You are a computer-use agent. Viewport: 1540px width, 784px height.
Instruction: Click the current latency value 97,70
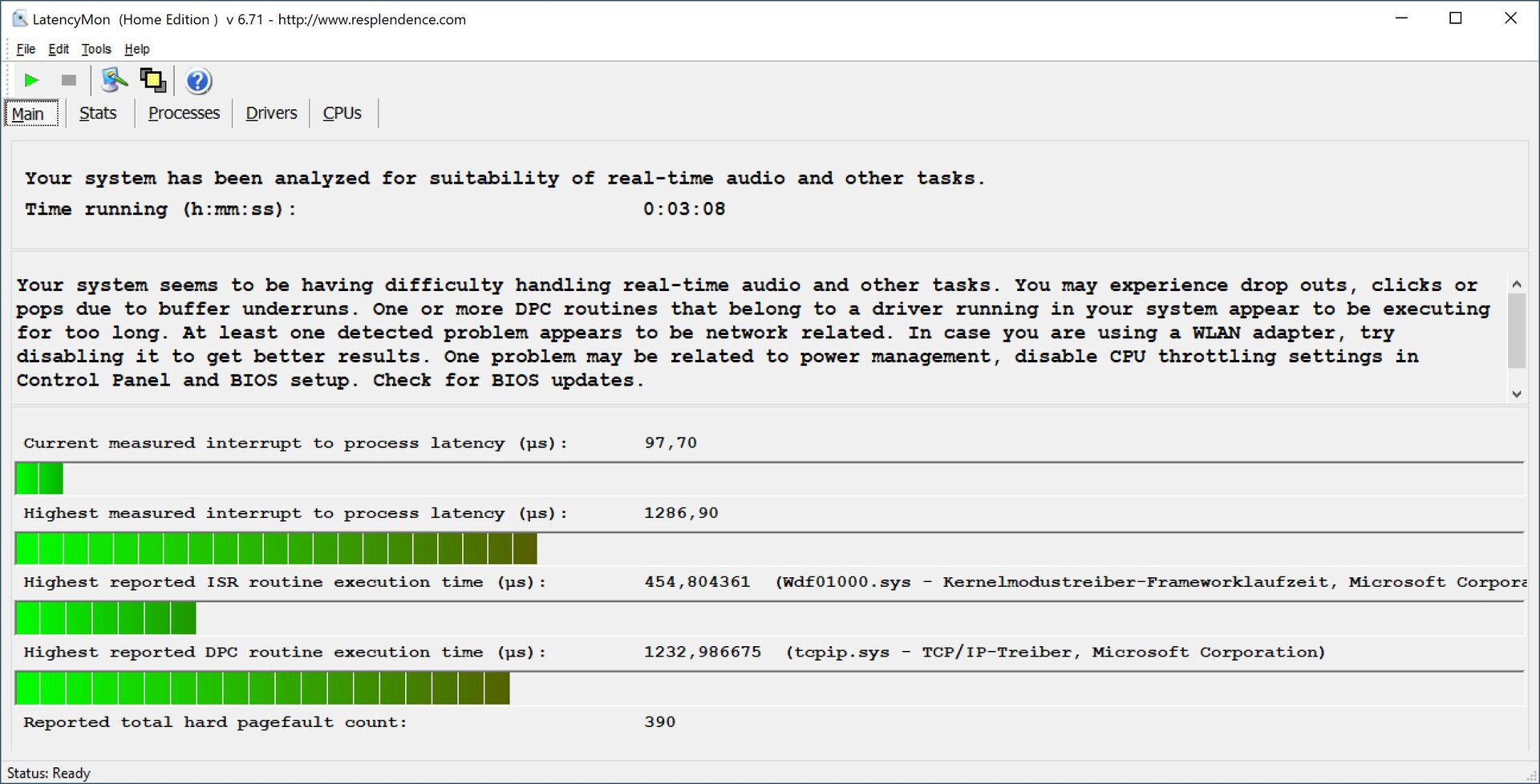point(671,443)
